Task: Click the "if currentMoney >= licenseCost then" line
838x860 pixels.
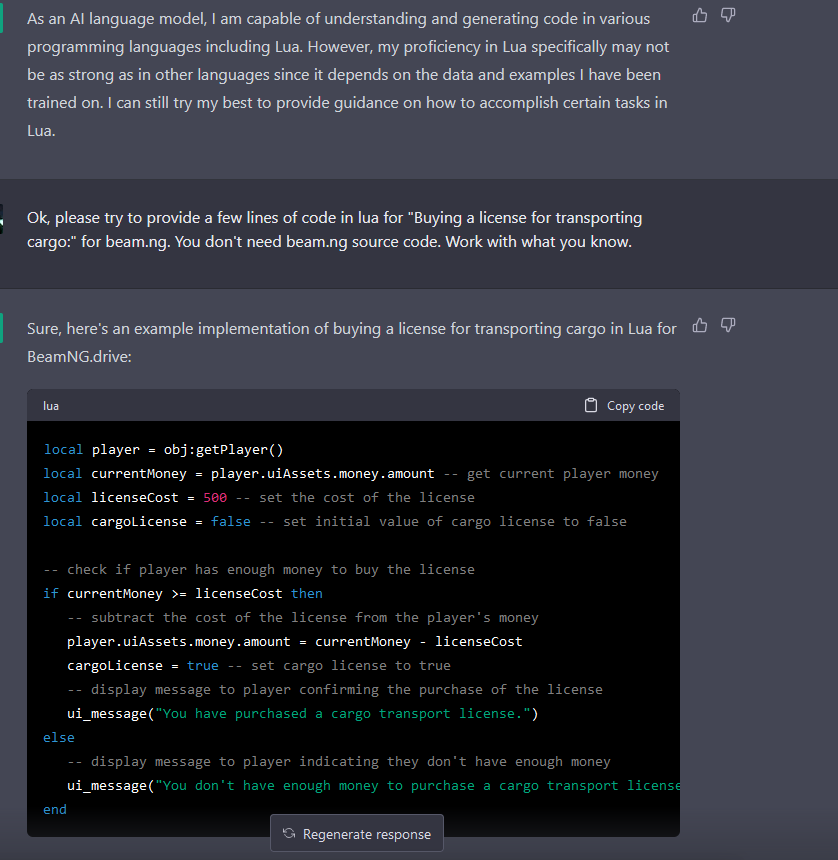Action: (183, 593)
